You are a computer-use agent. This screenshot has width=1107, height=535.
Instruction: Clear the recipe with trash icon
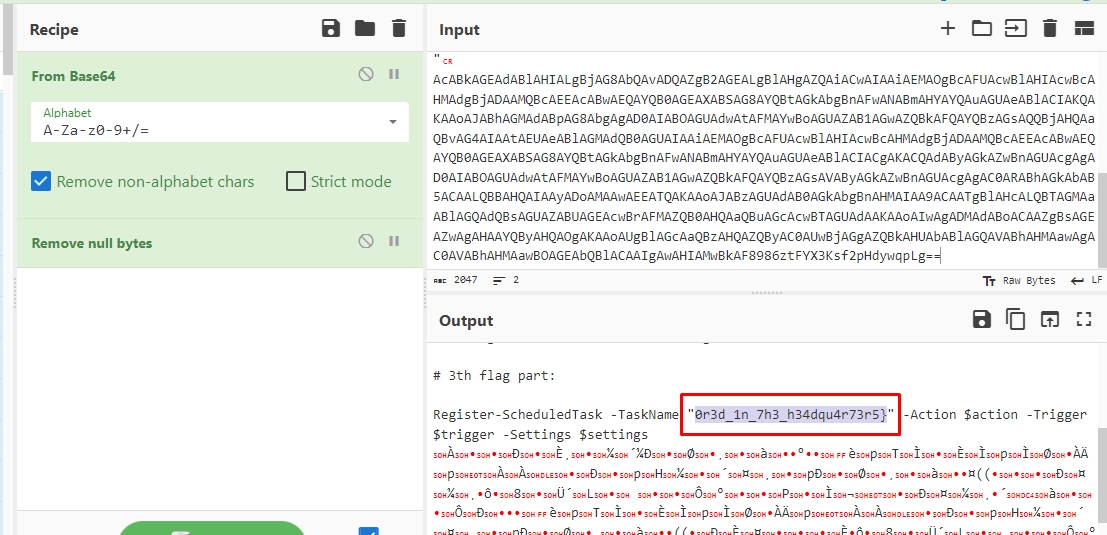coord(399,28)
